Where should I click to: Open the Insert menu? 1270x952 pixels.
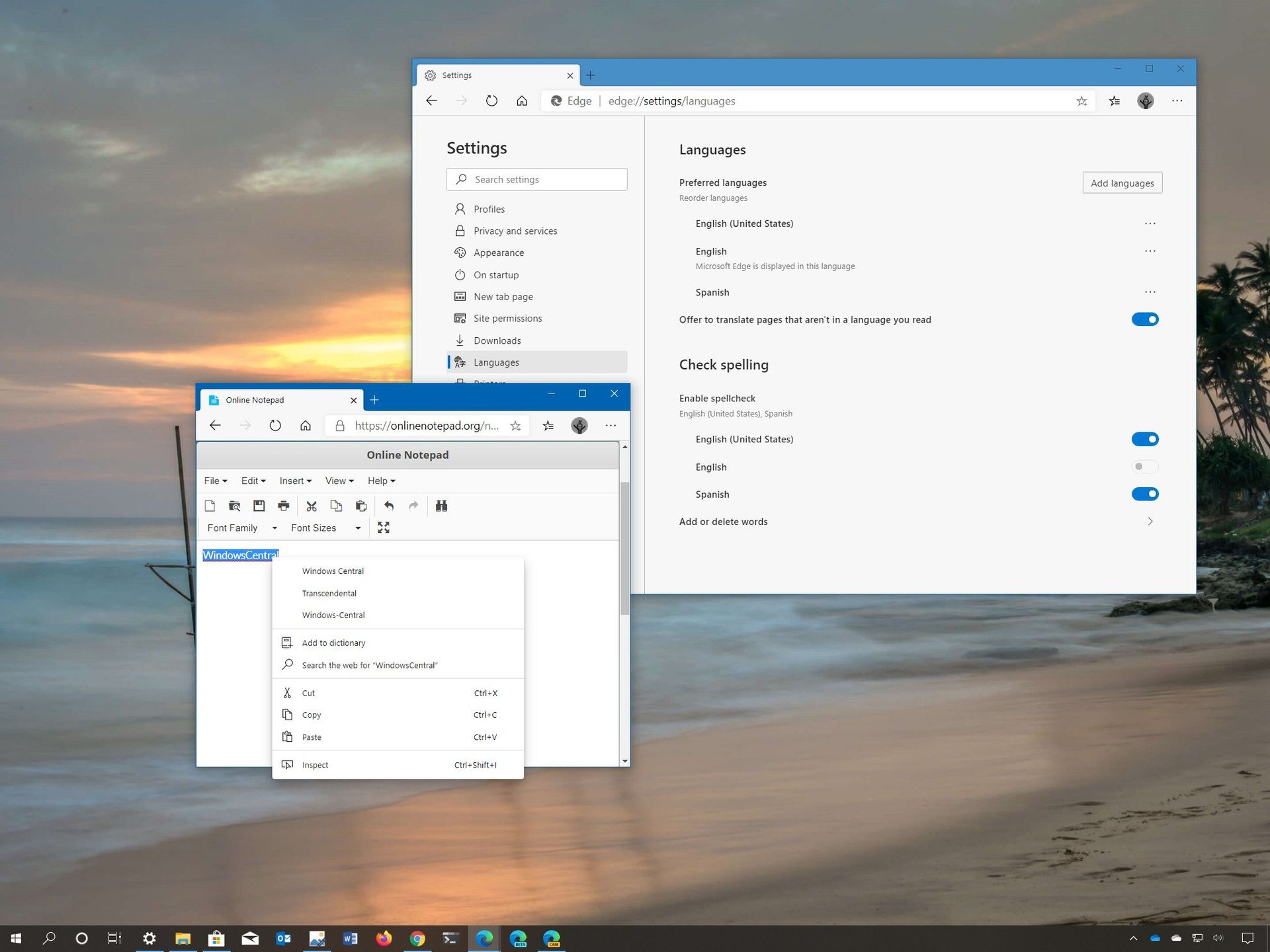point(294,481)
